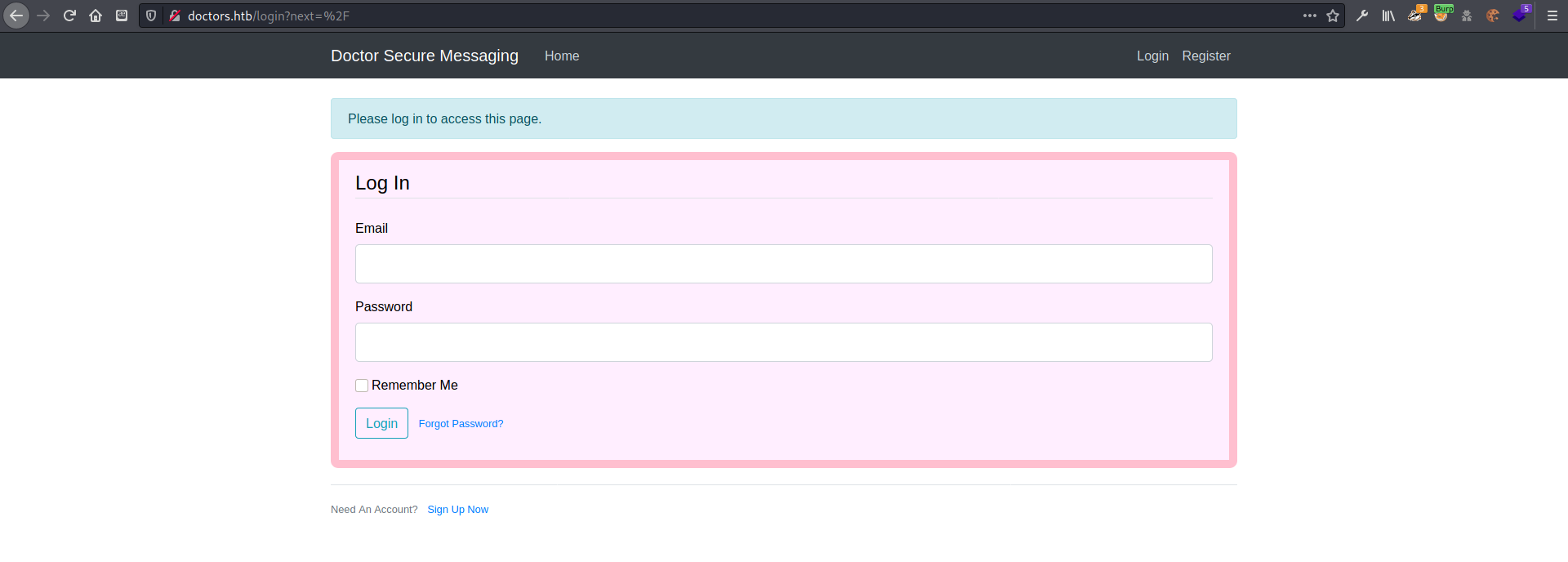This screenshot has height=562, width=1568.
Task: Expand the Firefox hamburger menu
Action: point(1552,16)
